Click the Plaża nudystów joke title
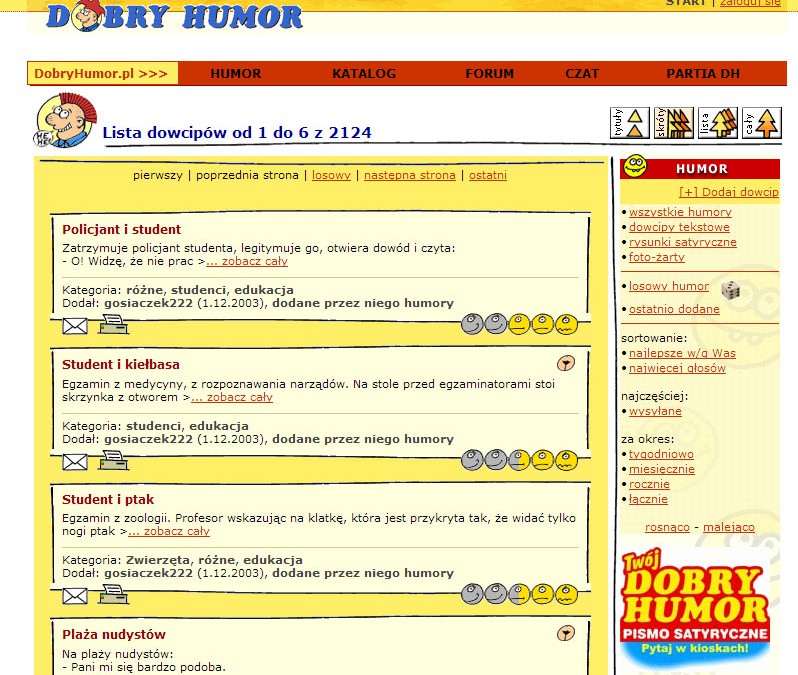The height and width of the screenshot is (675, 798). tap(114, 634)
